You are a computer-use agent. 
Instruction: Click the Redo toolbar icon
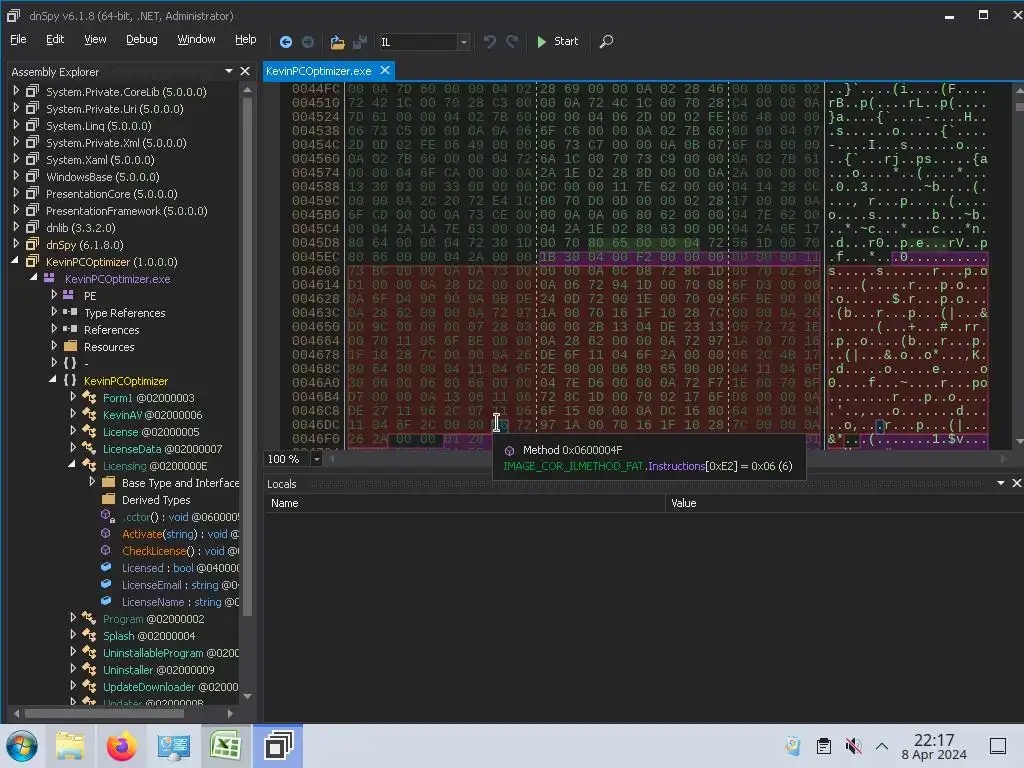pyautogui.click(x=512, y=42)
